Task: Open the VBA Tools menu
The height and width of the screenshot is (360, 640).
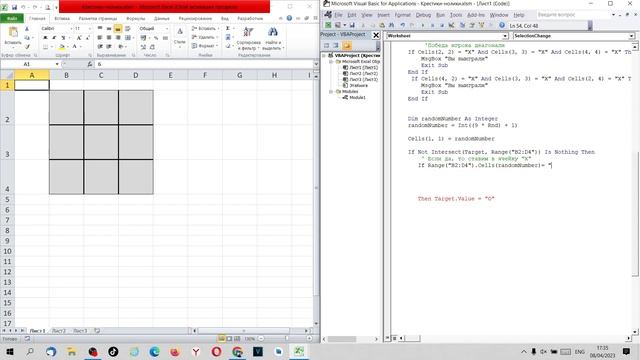Action: pos(456,15)
